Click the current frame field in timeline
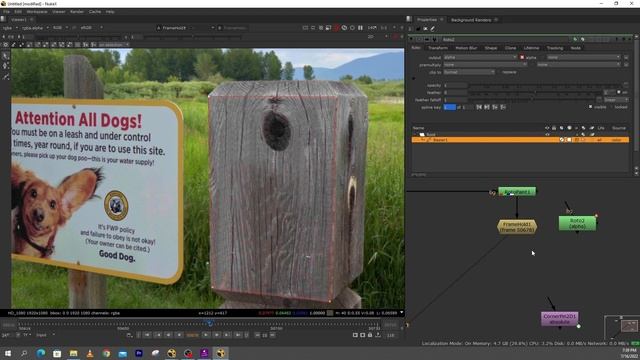This screenshot has height=360, width=640. coord(192,335)
